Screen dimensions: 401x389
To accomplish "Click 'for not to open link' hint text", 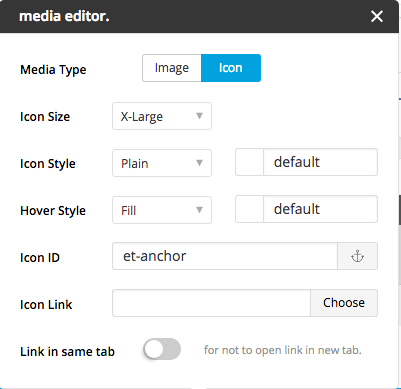I will coord(283,350).
